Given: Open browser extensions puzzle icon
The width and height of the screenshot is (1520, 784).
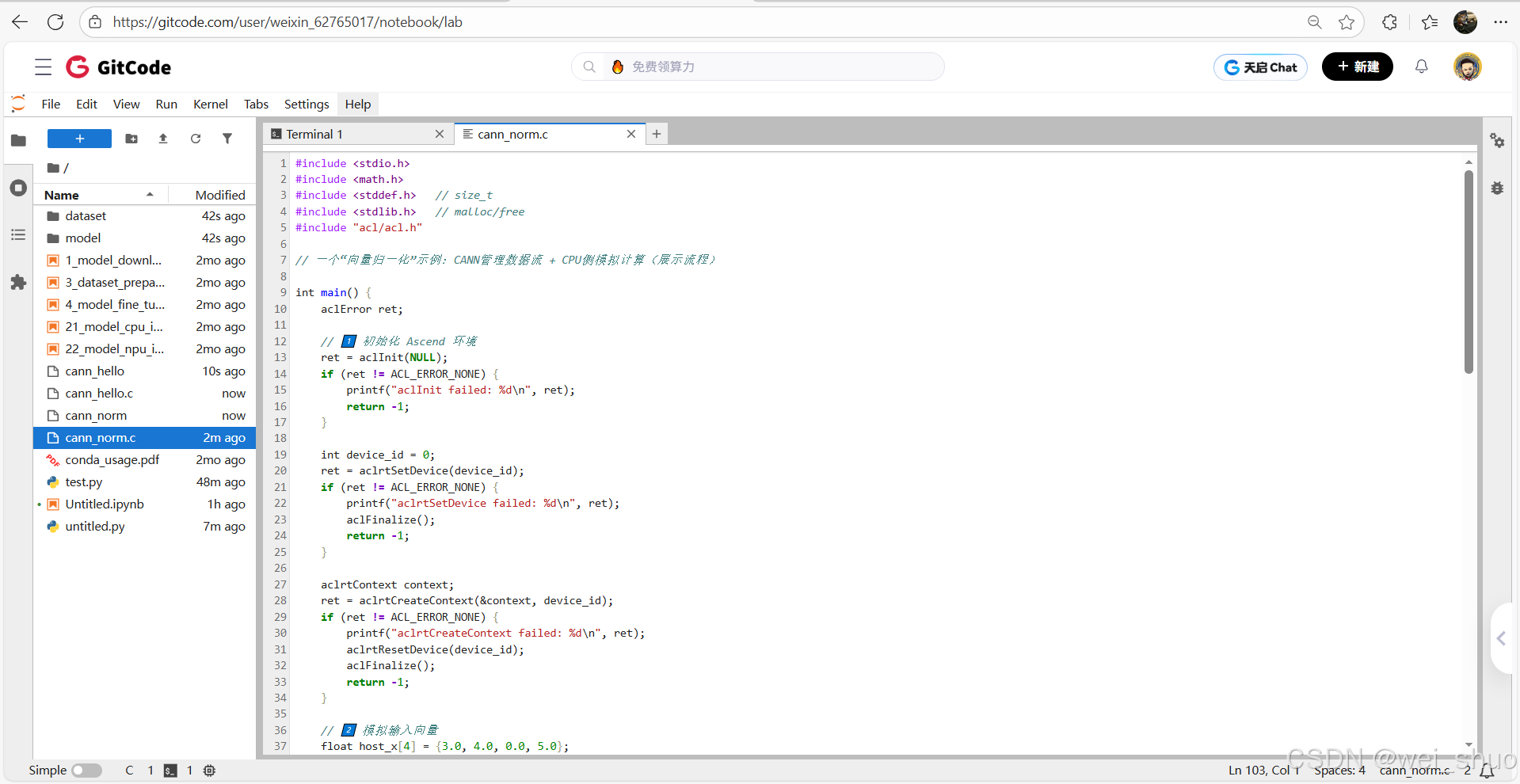Looking at the screenshot, I should point(1389,22).
